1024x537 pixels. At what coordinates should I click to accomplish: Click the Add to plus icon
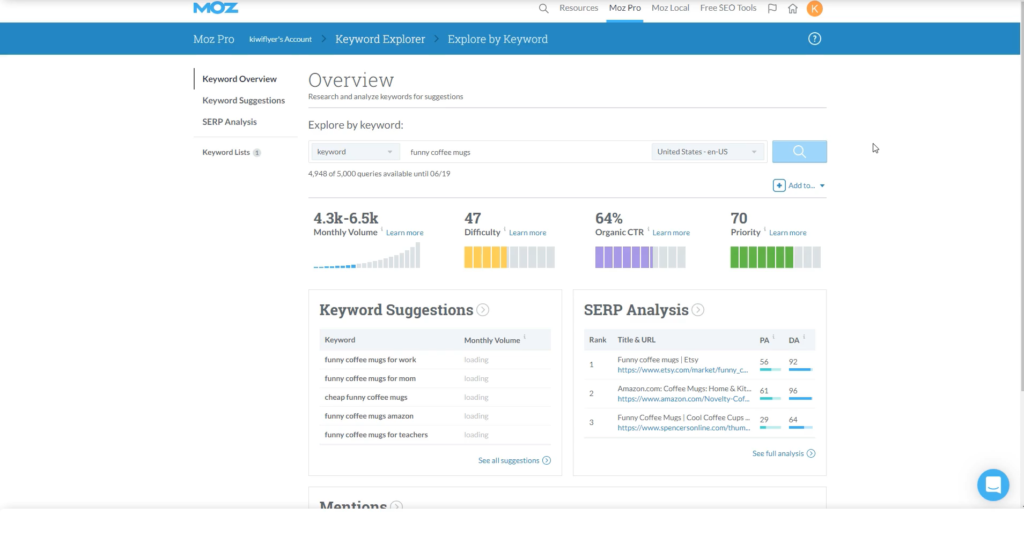tap(779, 186)
